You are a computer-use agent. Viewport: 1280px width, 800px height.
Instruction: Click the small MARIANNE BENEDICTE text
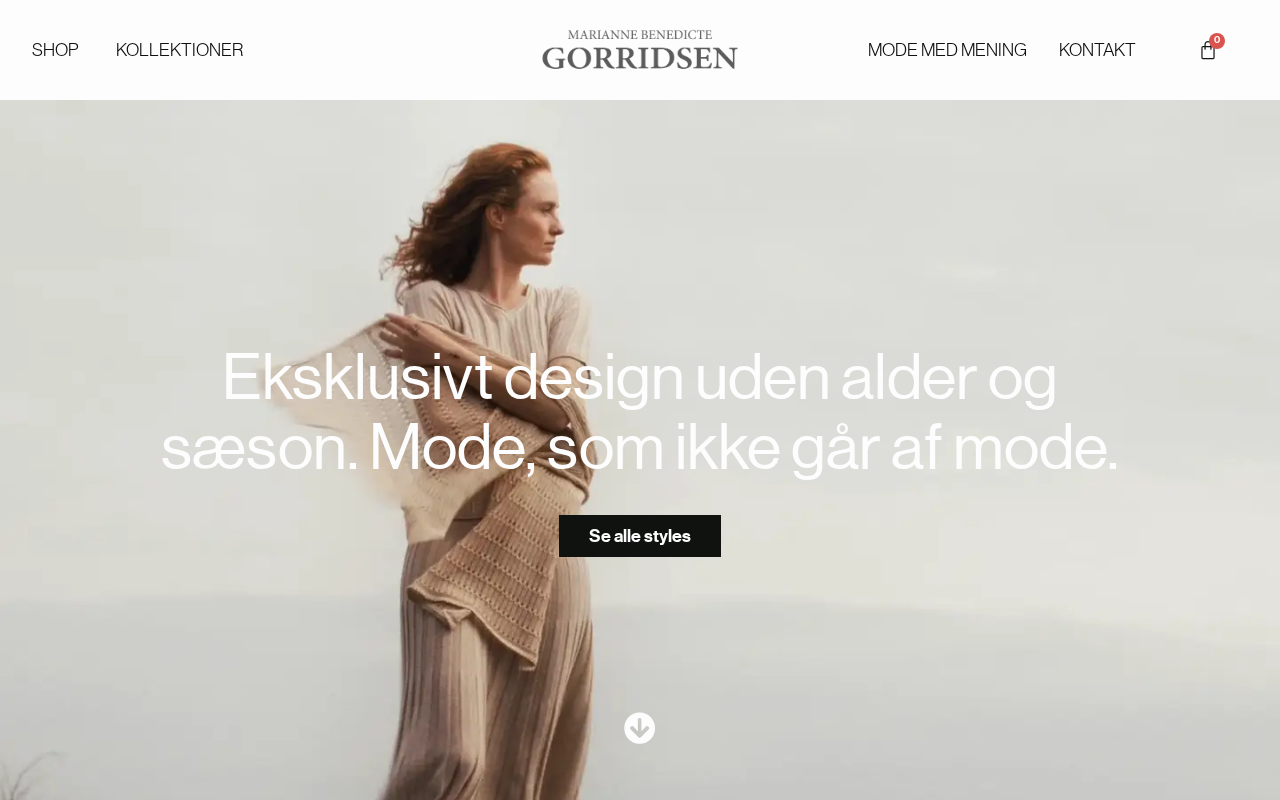pyautogui.click(x=640, y=35)
